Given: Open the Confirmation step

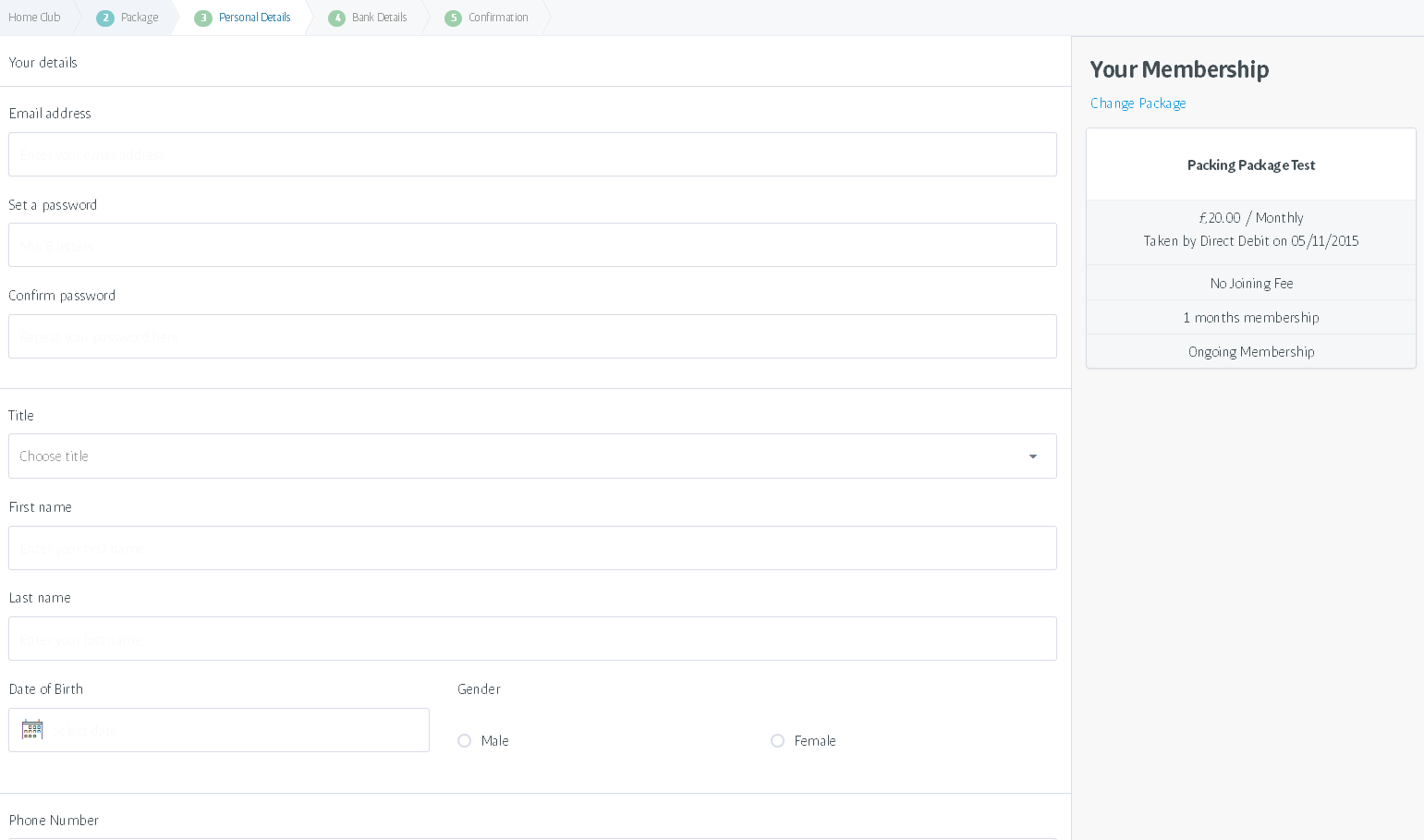Looking at the screenshot, I should pos(498,18).
